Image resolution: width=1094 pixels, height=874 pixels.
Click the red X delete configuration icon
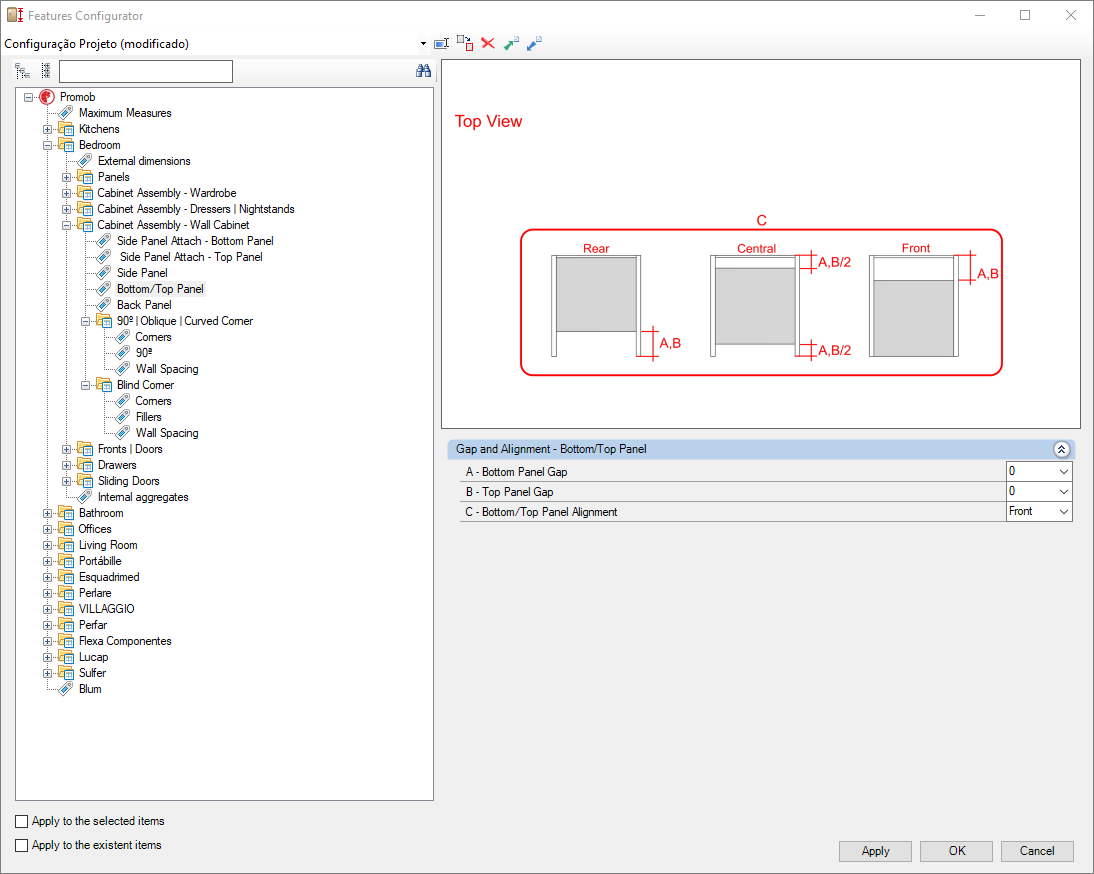pyautogui.click(x=488, y=43)
